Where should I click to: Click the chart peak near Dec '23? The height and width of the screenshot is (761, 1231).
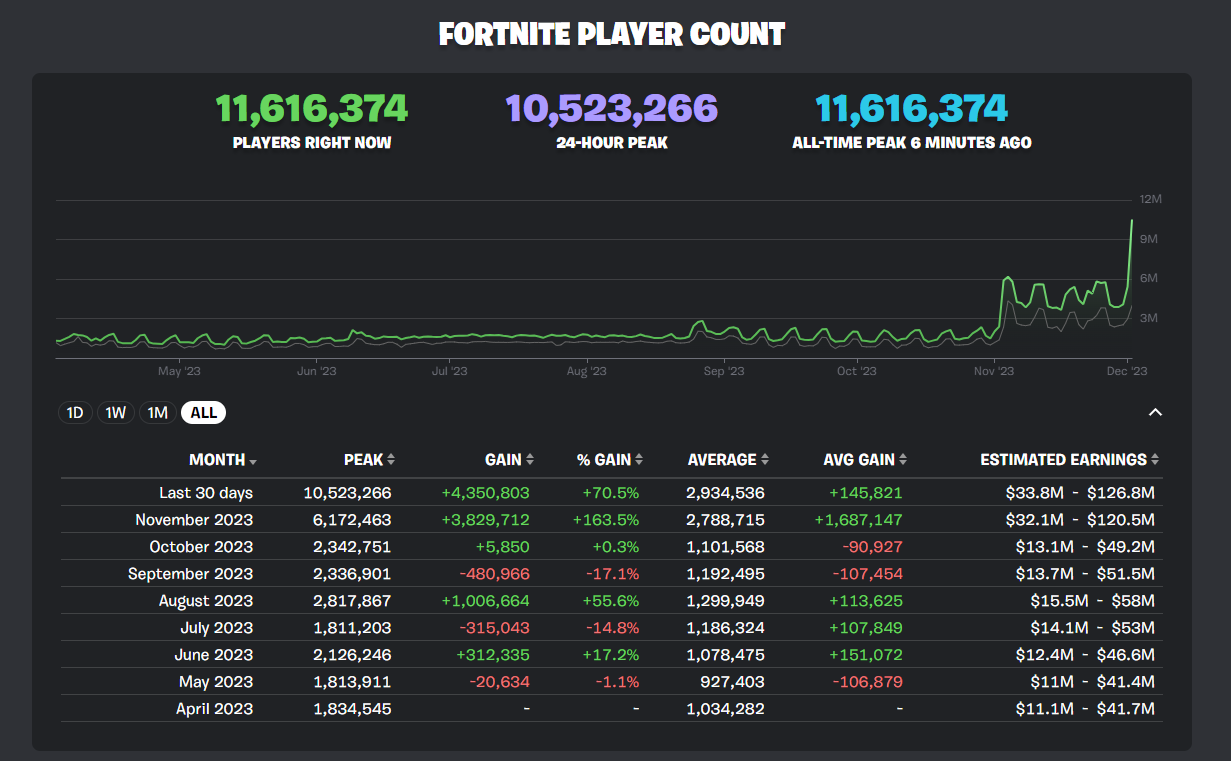tap(1131, 221)
